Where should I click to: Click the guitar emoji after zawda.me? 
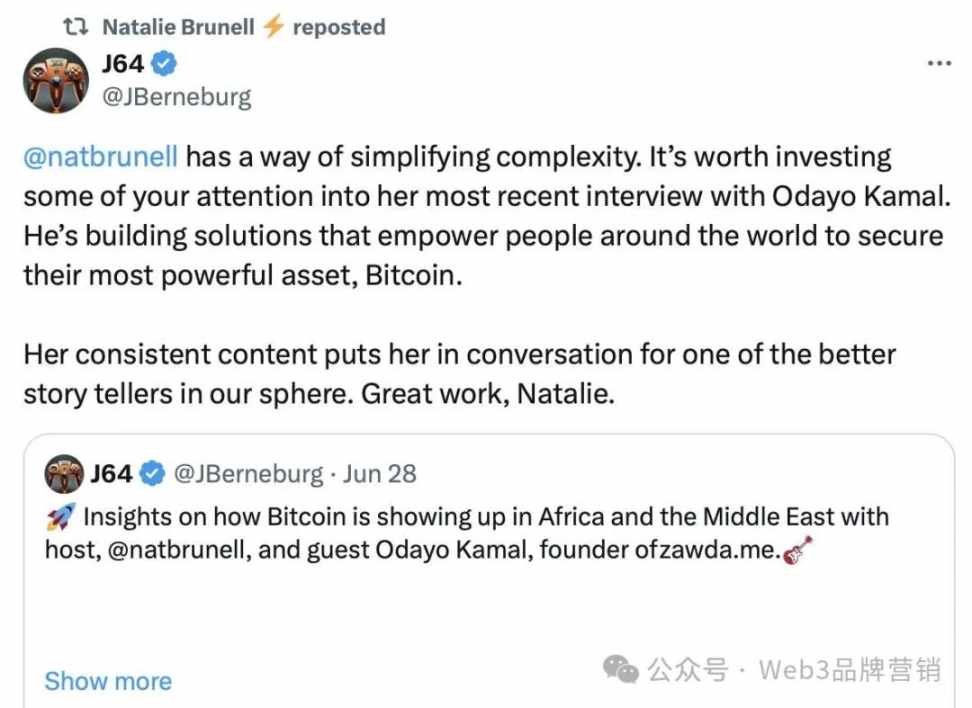(798, 551)
